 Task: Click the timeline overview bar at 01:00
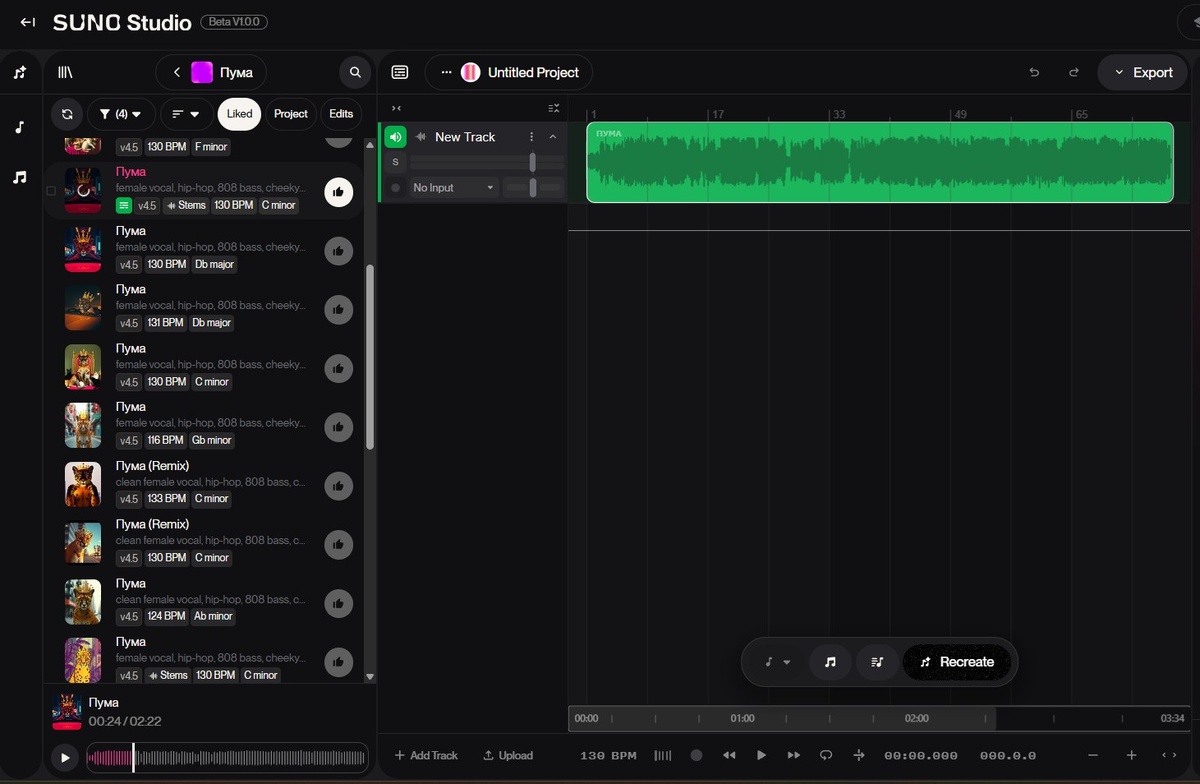[x=742, y=718]
